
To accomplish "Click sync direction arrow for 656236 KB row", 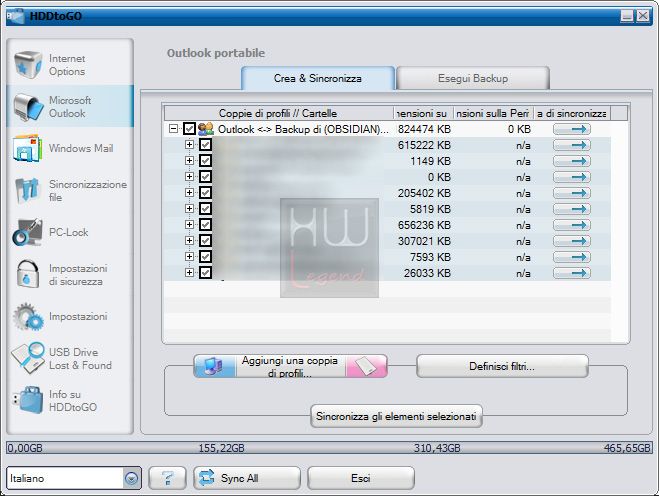I will [572, 225].
